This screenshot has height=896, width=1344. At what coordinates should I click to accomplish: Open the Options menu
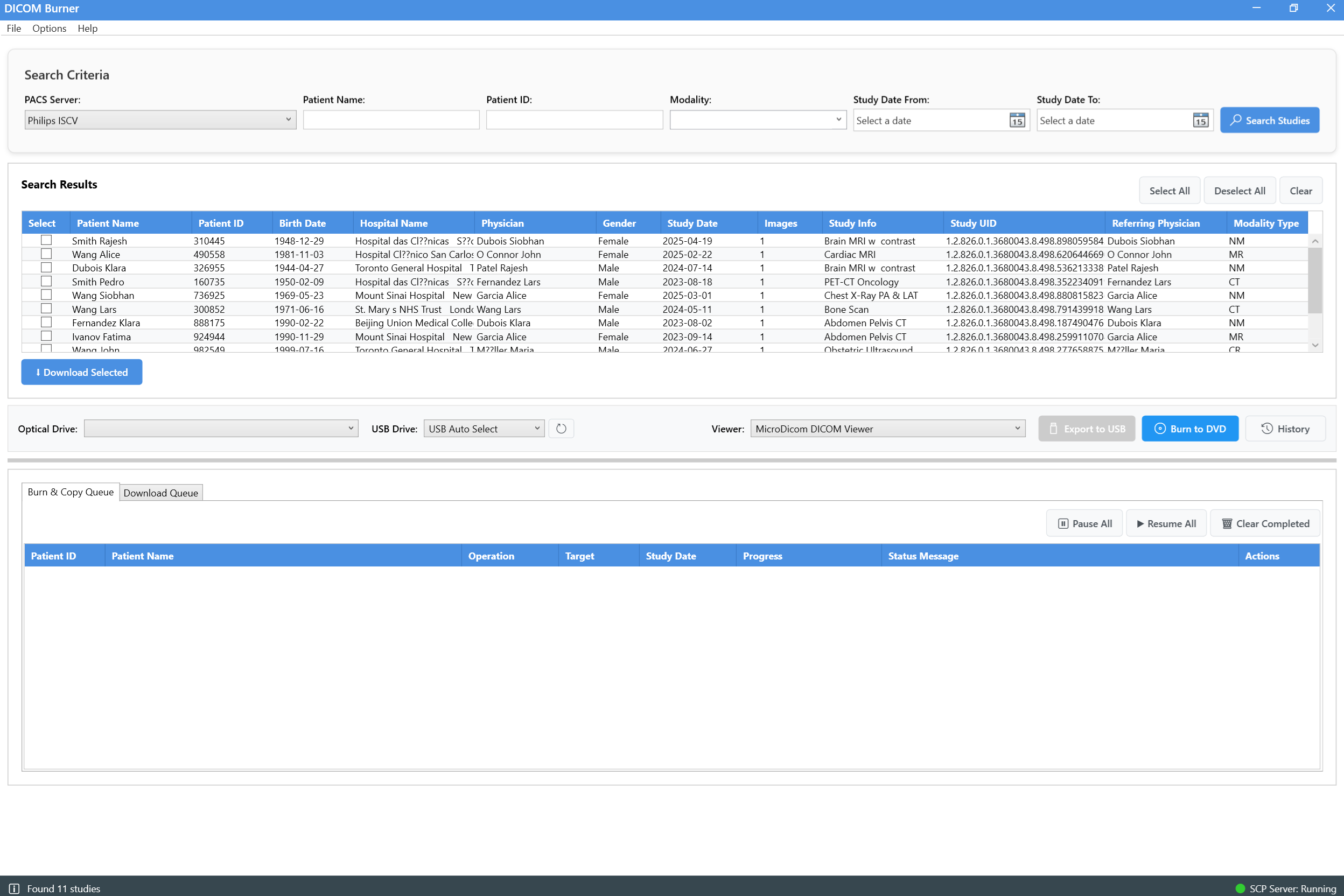click(49, 28)
